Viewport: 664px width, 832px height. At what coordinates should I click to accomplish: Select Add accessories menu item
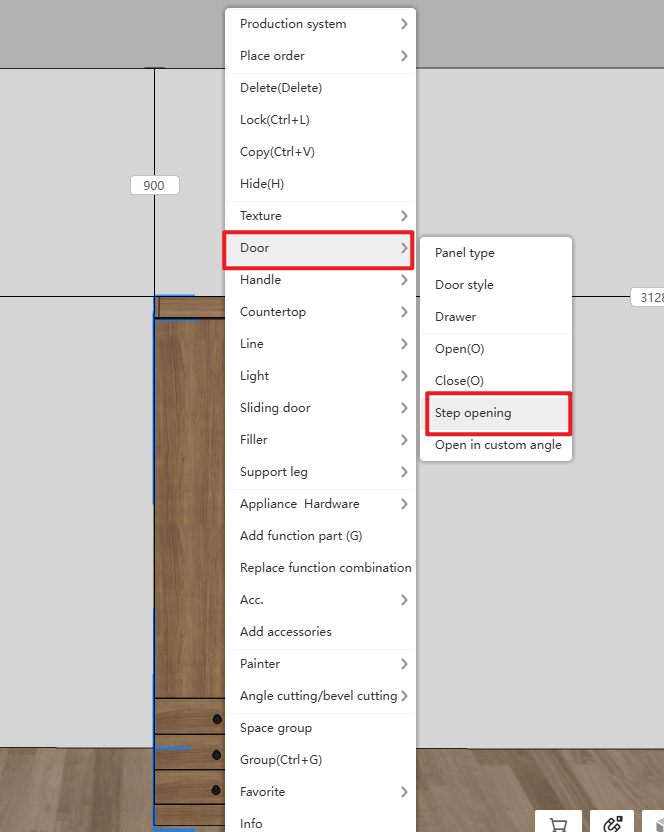(286, 632)
